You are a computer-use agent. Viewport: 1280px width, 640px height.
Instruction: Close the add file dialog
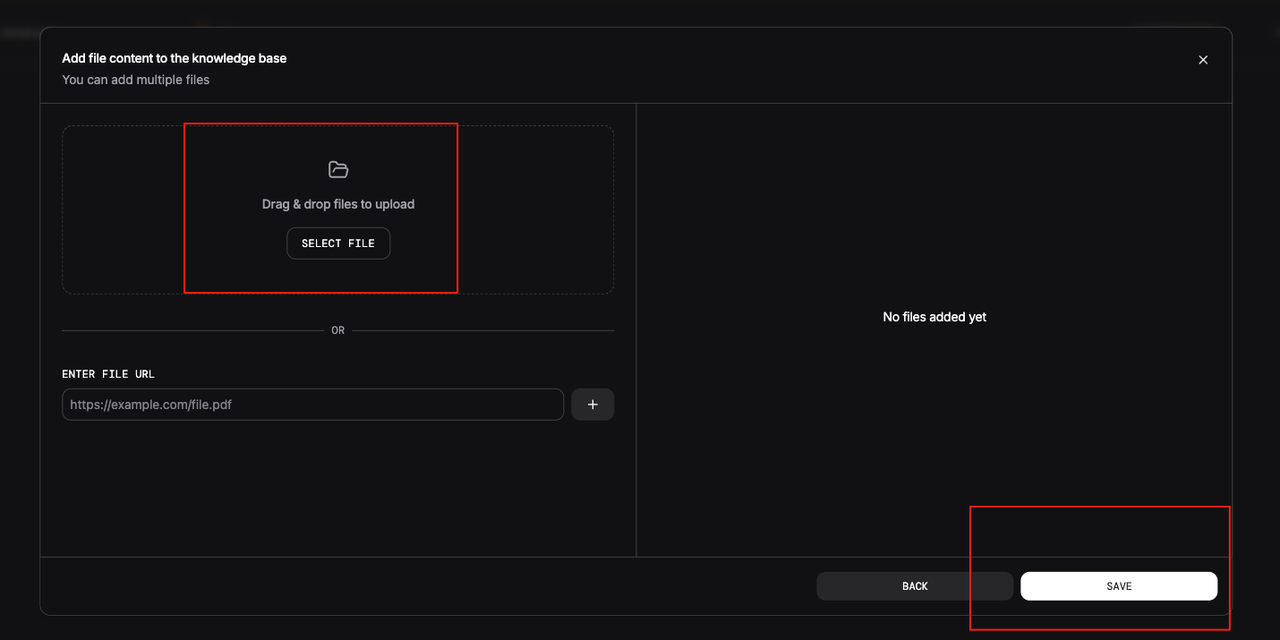1203,60
